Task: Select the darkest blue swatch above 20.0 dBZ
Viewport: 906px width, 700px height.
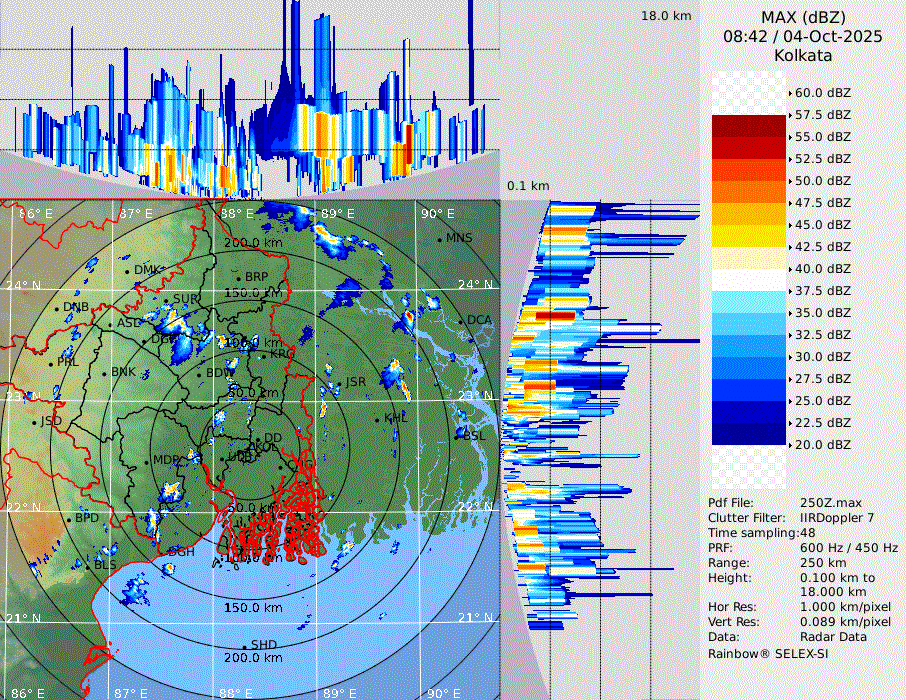Action: [x=749, y=434]
